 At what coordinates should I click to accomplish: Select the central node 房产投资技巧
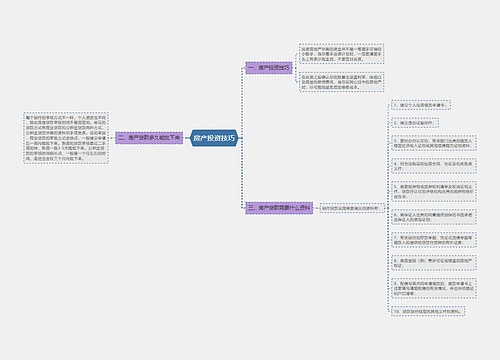[x=214, y=138]
